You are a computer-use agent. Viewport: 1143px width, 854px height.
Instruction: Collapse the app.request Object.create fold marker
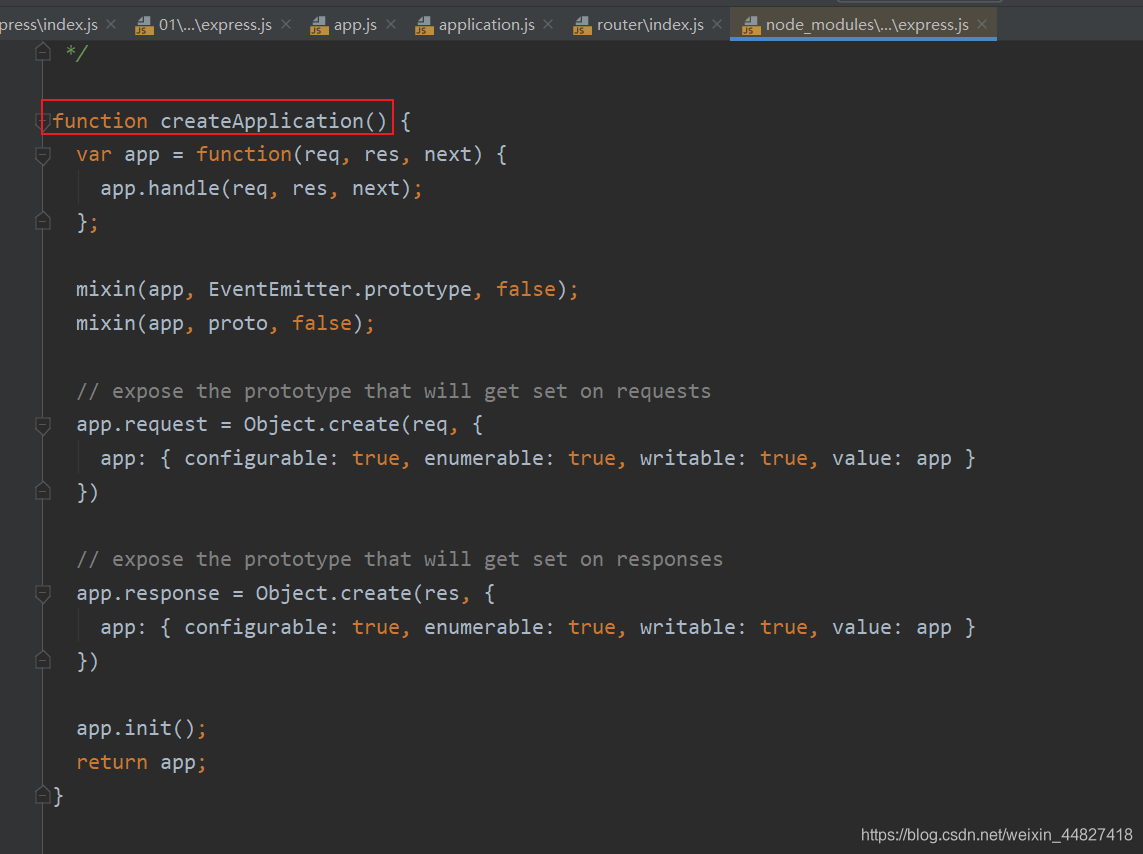(x=43, y=425)
